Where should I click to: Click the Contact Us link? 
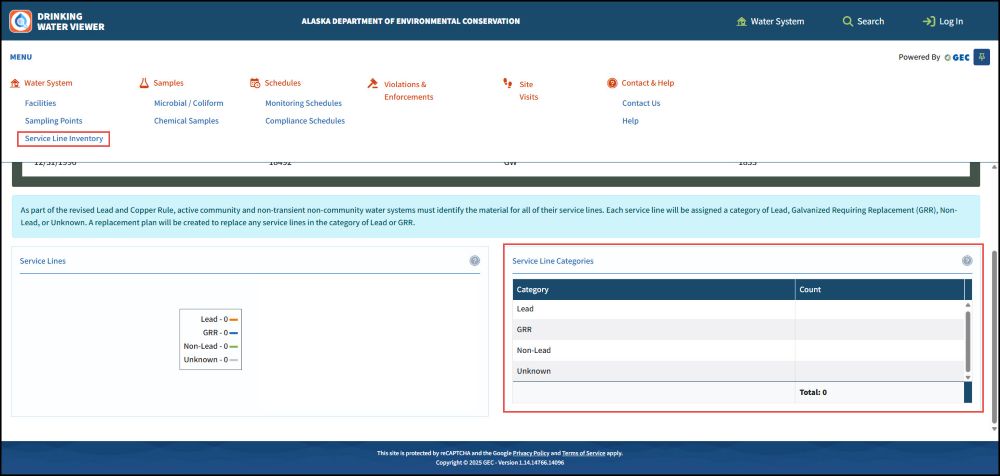(x=641, y=103)
